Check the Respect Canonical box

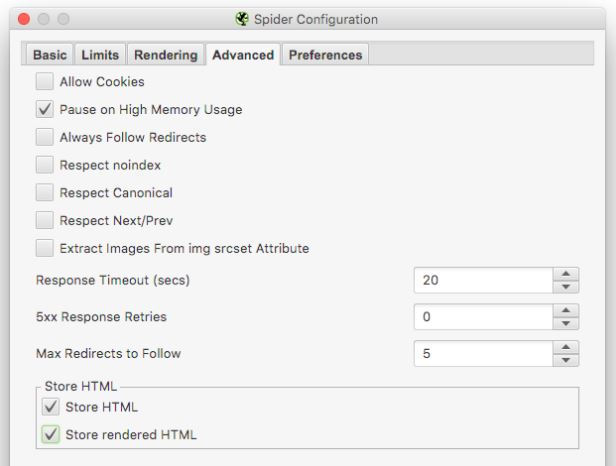pyautogui.click(x=44, y=193)
